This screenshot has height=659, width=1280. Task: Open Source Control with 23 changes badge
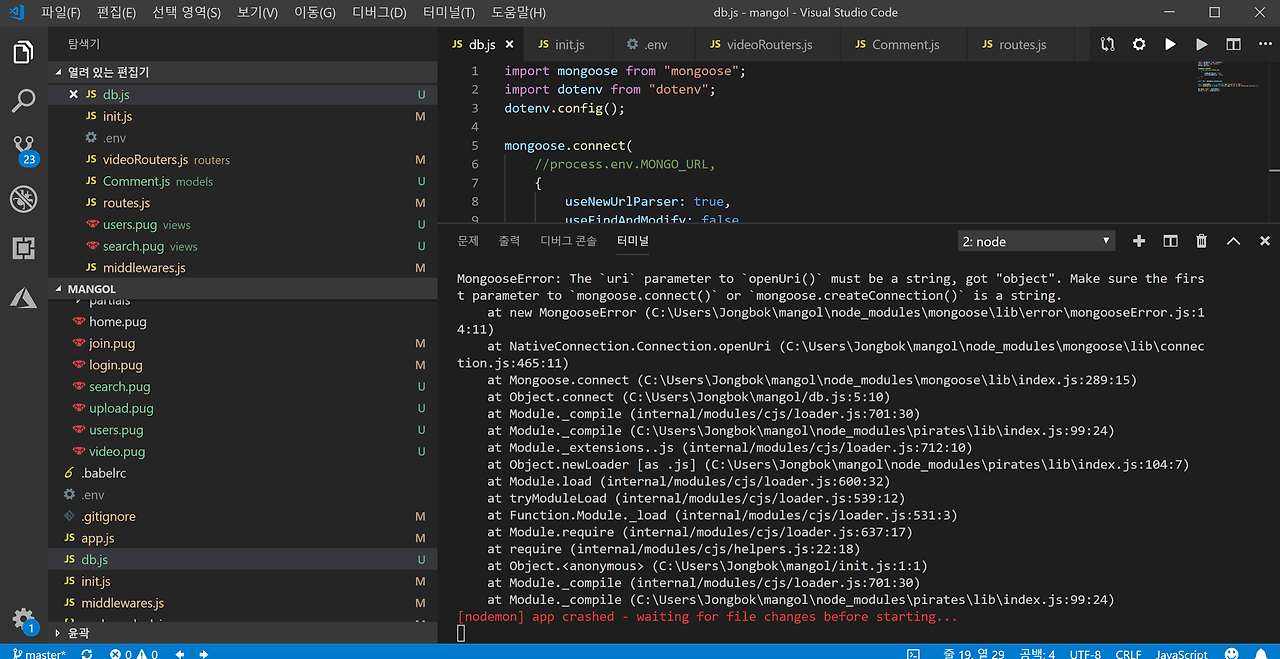coord(23,149)
